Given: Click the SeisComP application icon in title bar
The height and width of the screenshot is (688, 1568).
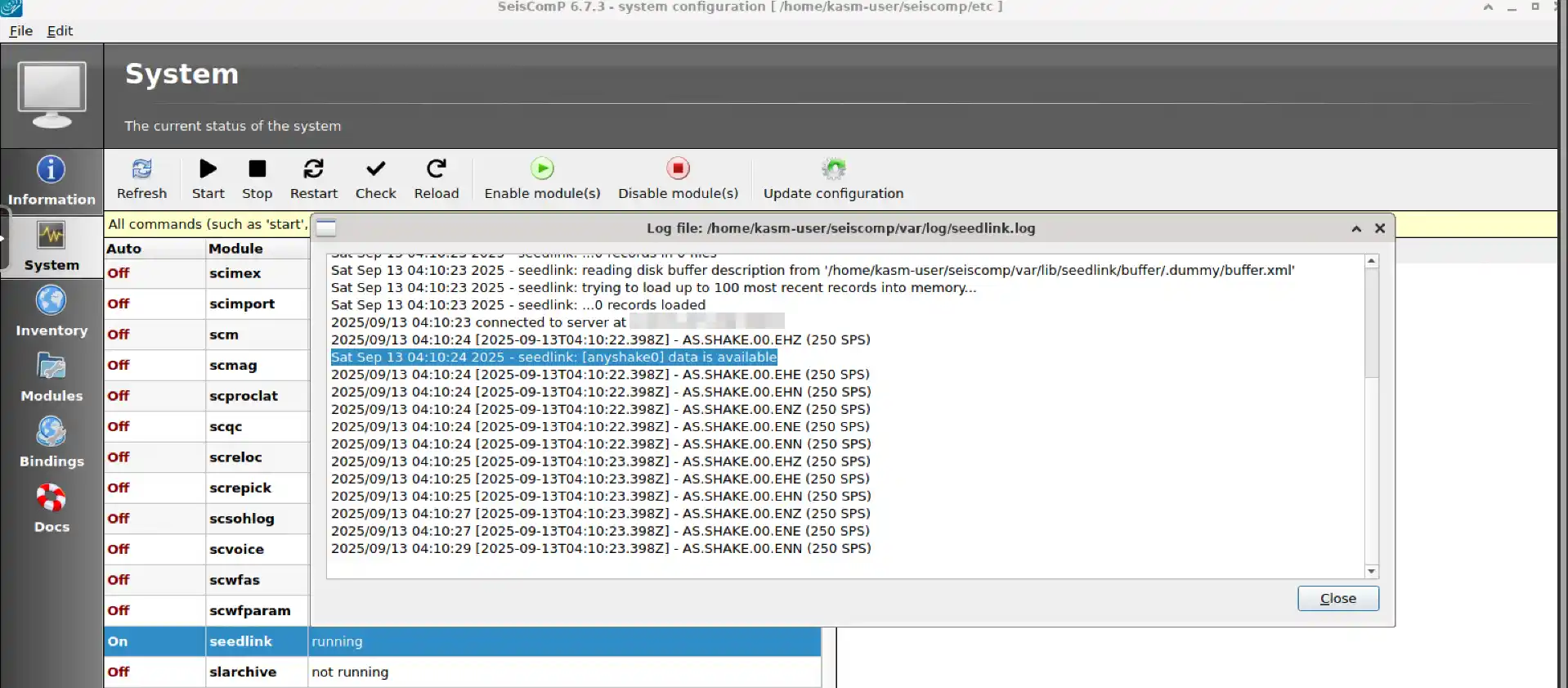Looking at the screenshot, I should tap(11, 8).
